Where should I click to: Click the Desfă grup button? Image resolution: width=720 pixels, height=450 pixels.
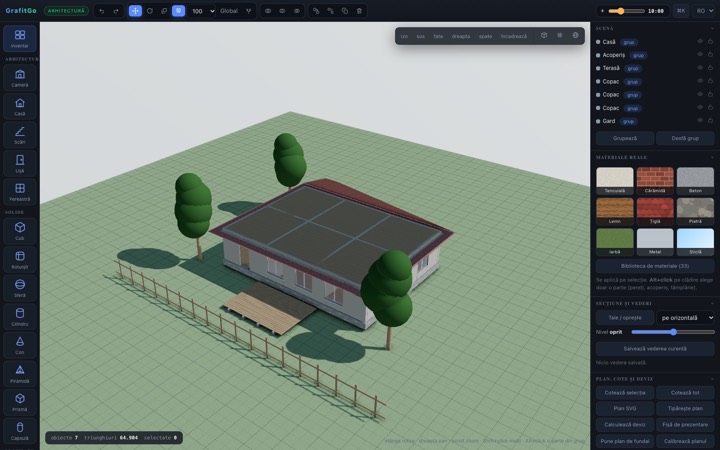(x=685, y=138)
